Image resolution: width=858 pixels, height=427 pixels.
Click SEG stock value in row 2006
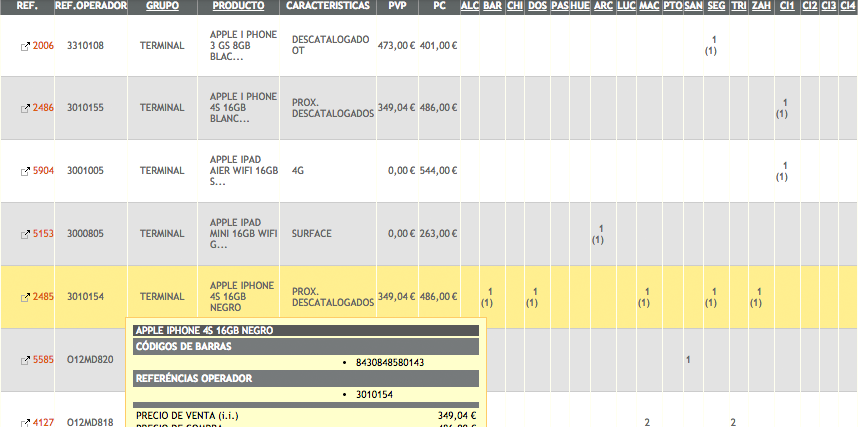pyautogui.click(x=711, y=45)
